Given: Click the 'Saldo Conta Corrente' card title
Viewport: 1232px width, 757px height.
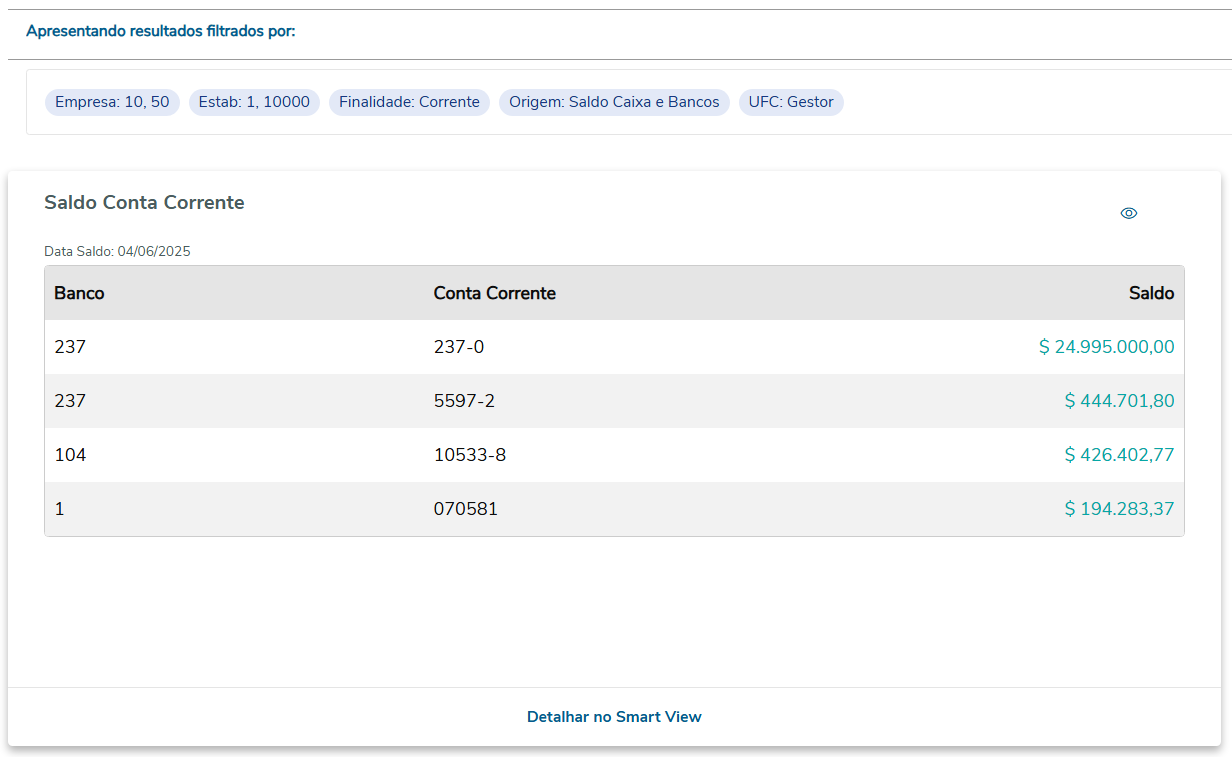Looking at the screenshot, I should click(144, 203).
